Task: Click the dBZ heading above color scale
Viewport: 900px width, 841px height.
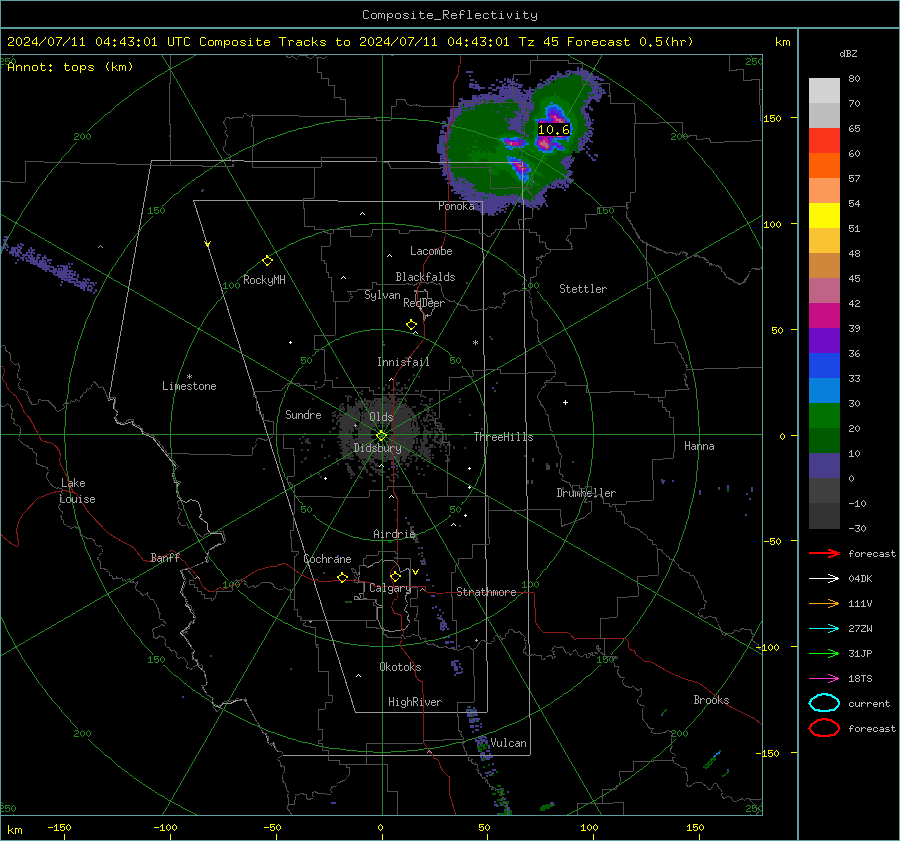Action: tap(848, 53)
